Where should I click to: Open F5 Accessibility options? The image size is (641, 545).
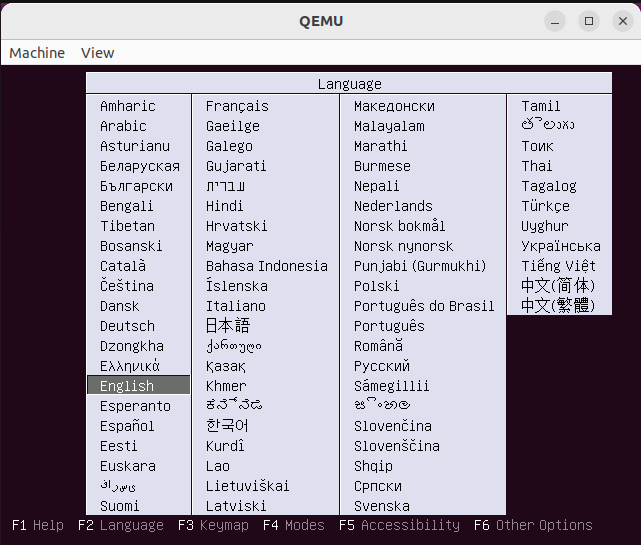399,525
